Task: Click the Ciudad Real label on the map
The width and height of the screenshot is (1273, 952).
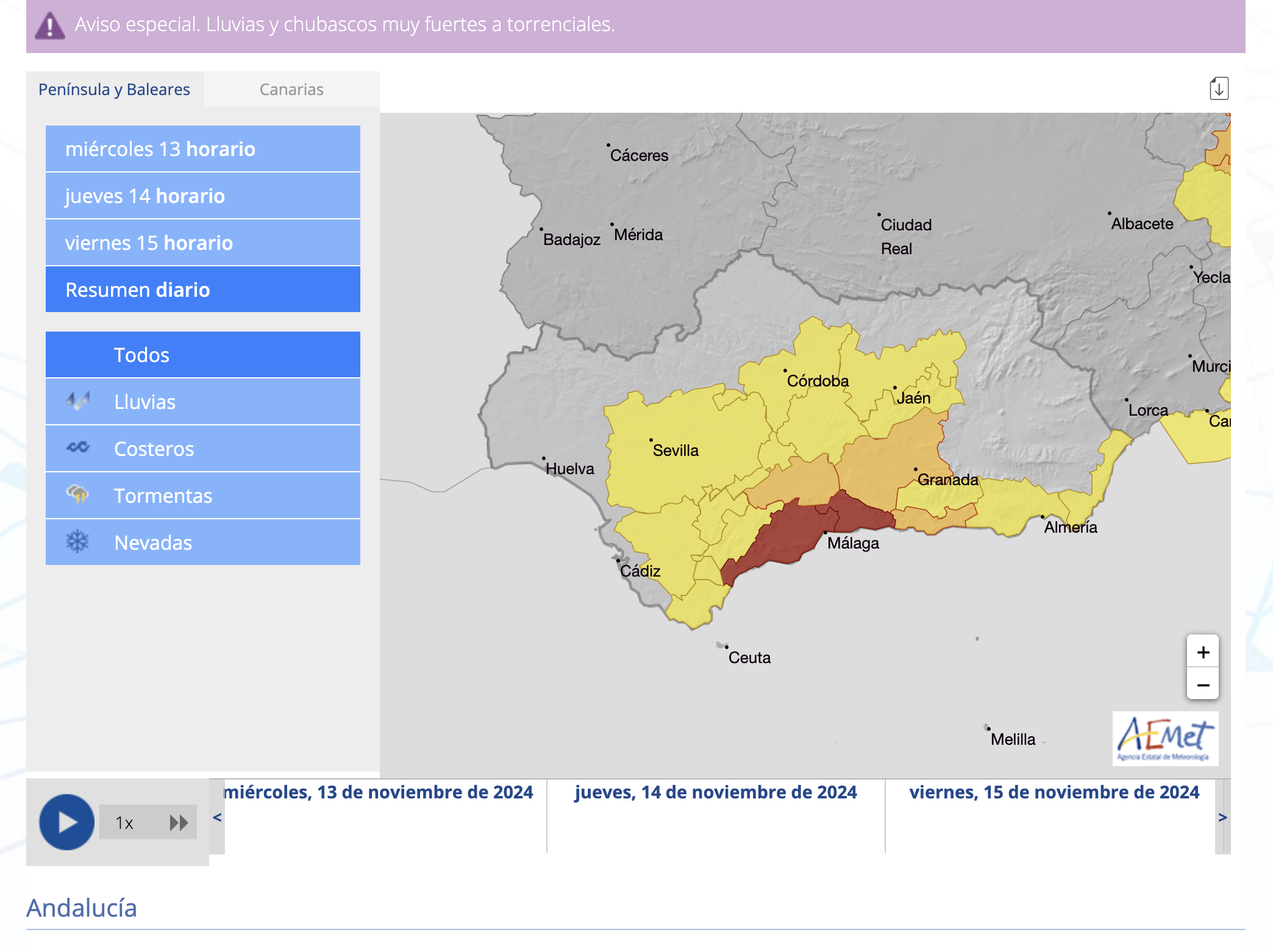Action: click(x=906, y=236)
